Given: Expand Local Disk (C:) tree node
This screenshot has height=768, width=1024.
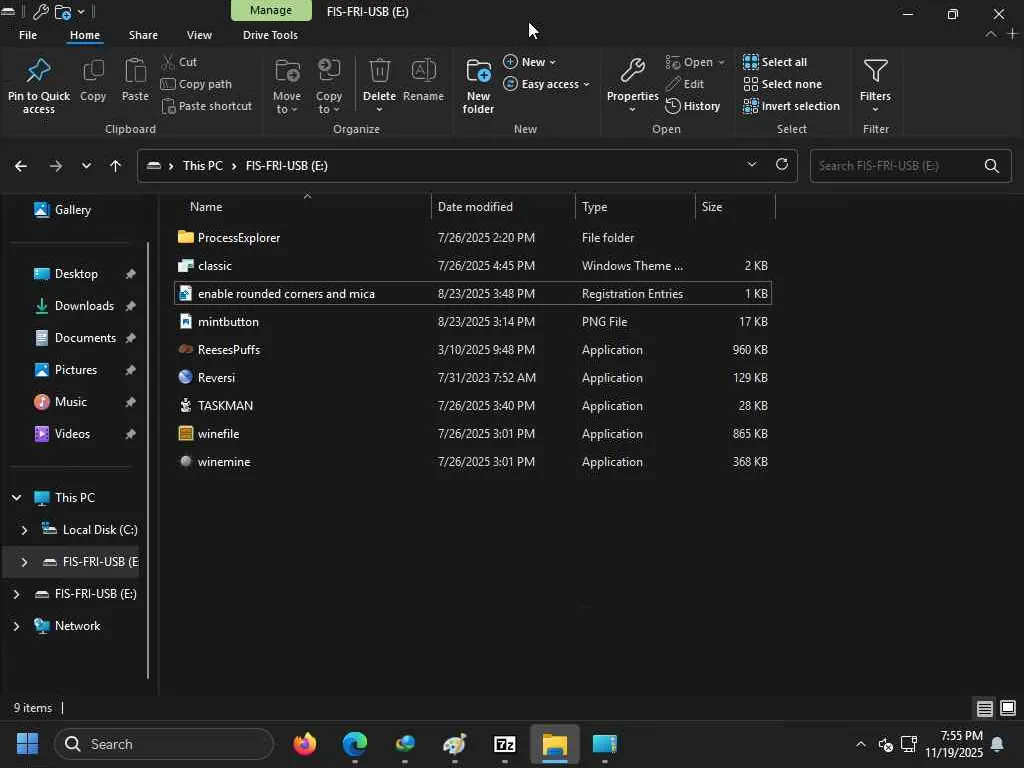Looking at the screenshot, I should [24, 530].
